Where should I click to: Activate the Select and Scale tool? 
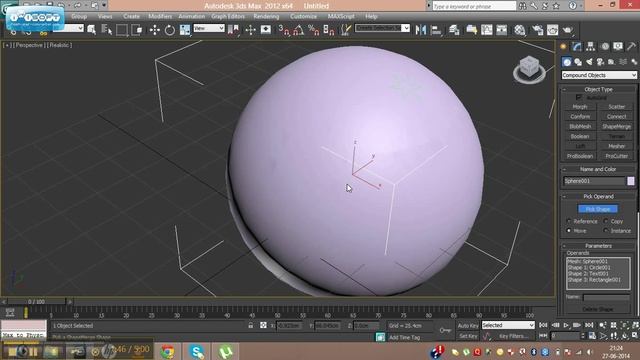click(x=185, y=30)
